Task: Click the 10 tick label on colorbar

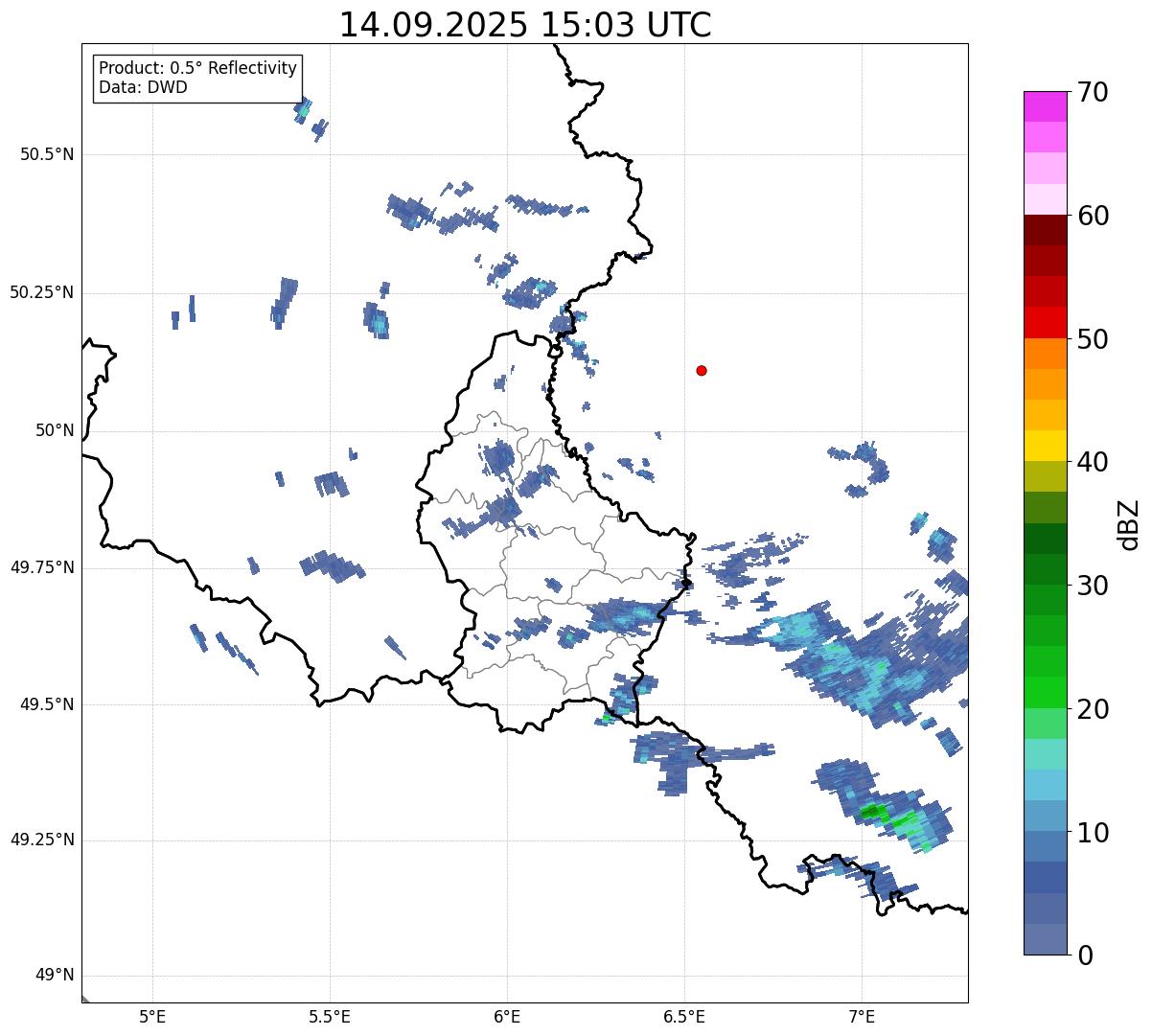Action: pyautogui.click(x=1093, y=832)
